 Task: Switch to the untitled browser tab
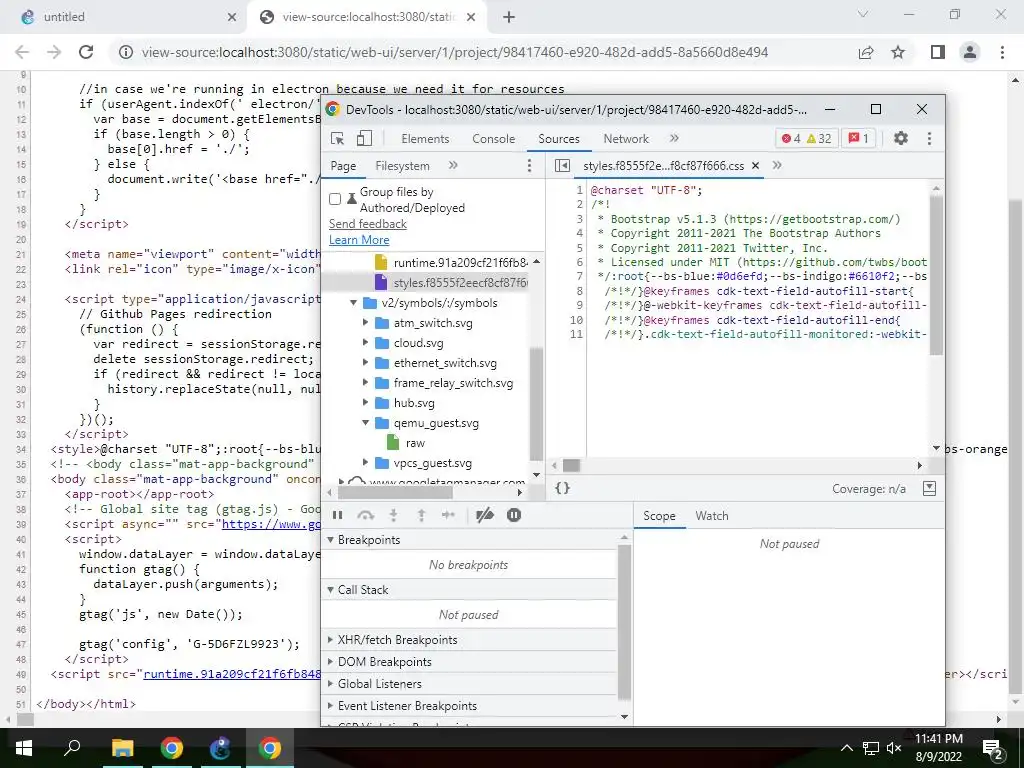pos(124,17)
